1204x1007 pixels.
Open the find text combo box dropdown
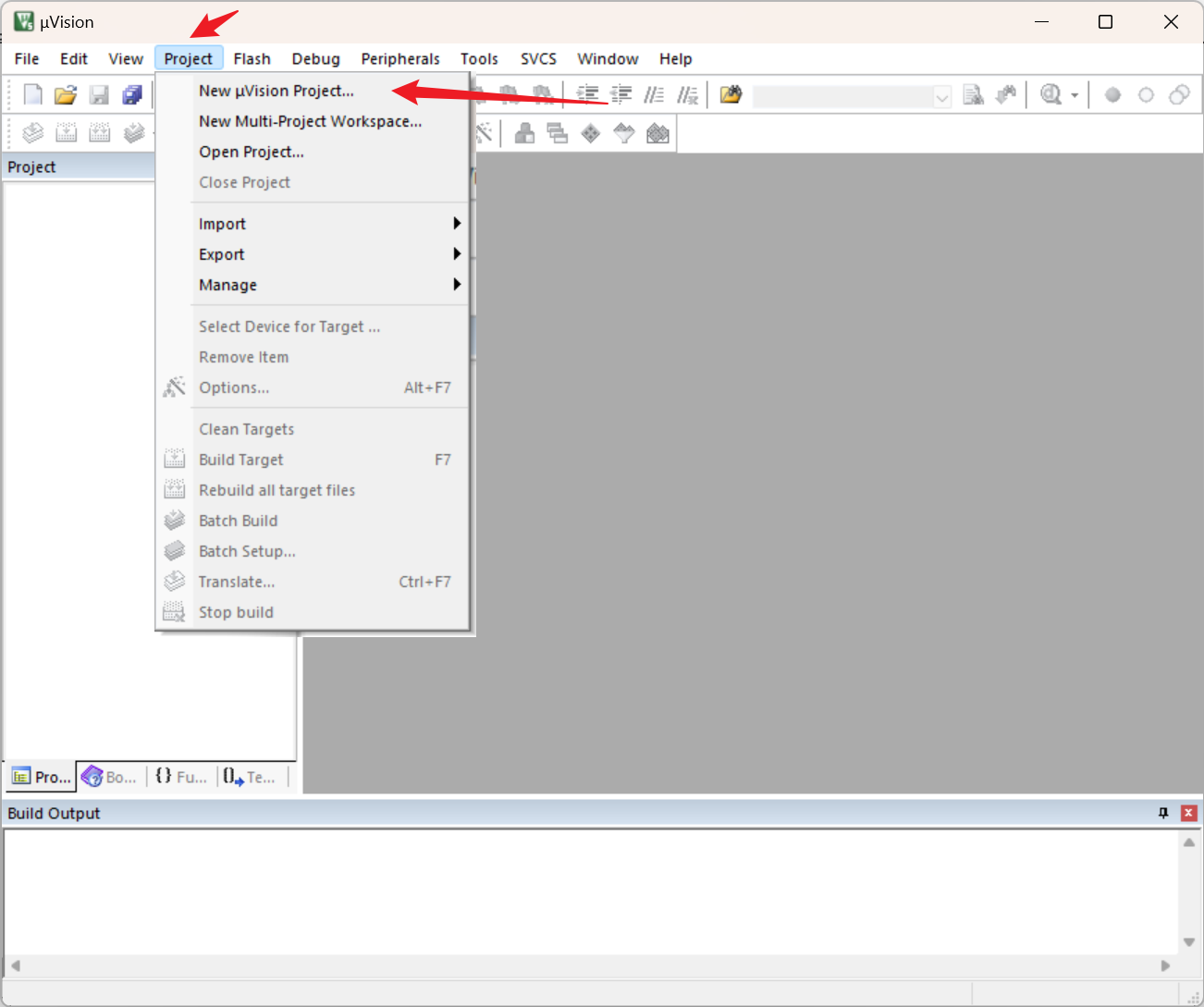pos(942,96)
